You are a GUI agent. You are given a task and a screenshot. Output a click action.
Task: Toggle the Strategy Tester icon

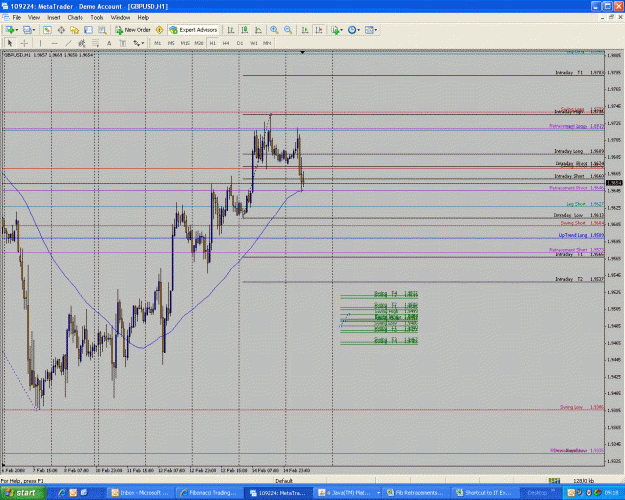pos(102,30)
